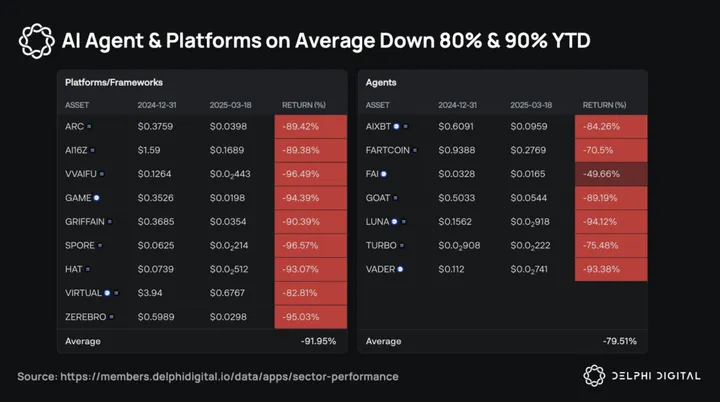Select the Platforms/Frameworks table title

(x=113, y=81)
